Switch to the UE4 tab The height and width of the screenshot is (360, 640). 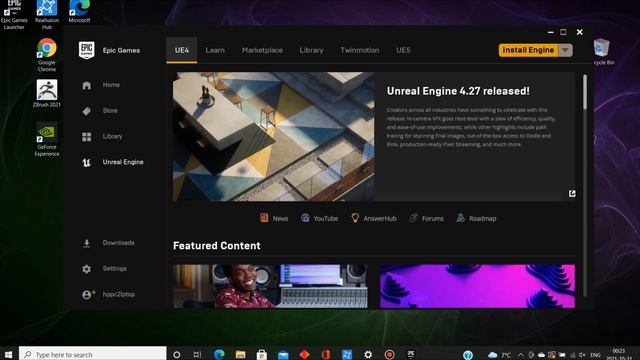click(182, 50)
